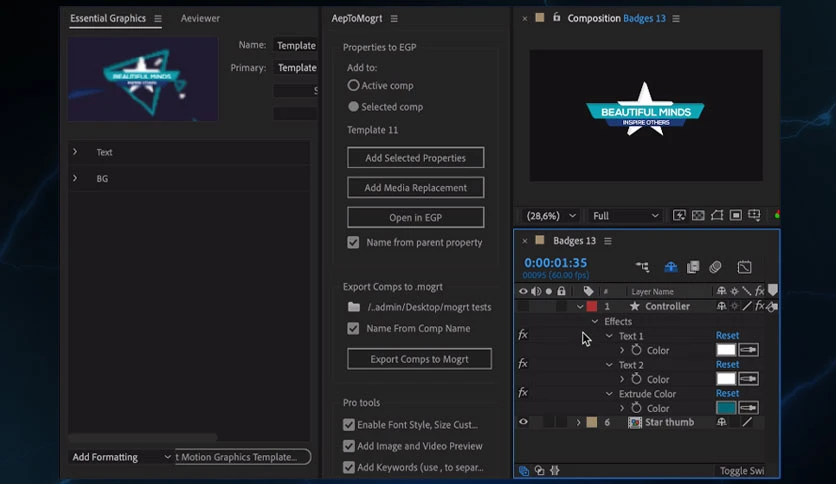The height and width of the screenshot is (484, 836).
Task: Collapse the Extrude Color effect
Action: tap(609, 394)
